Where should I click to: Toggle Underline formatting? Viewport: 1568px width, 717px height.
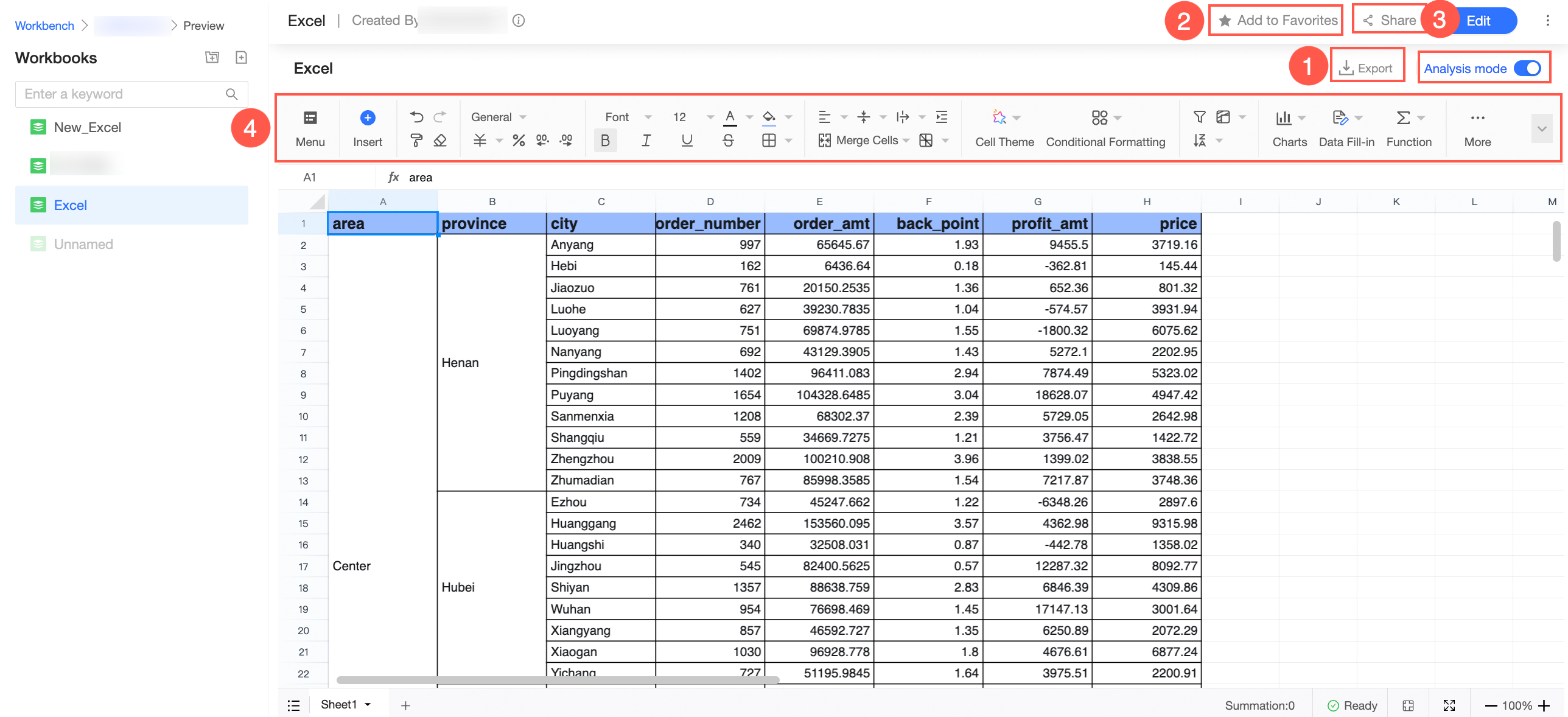click(687, 141)
